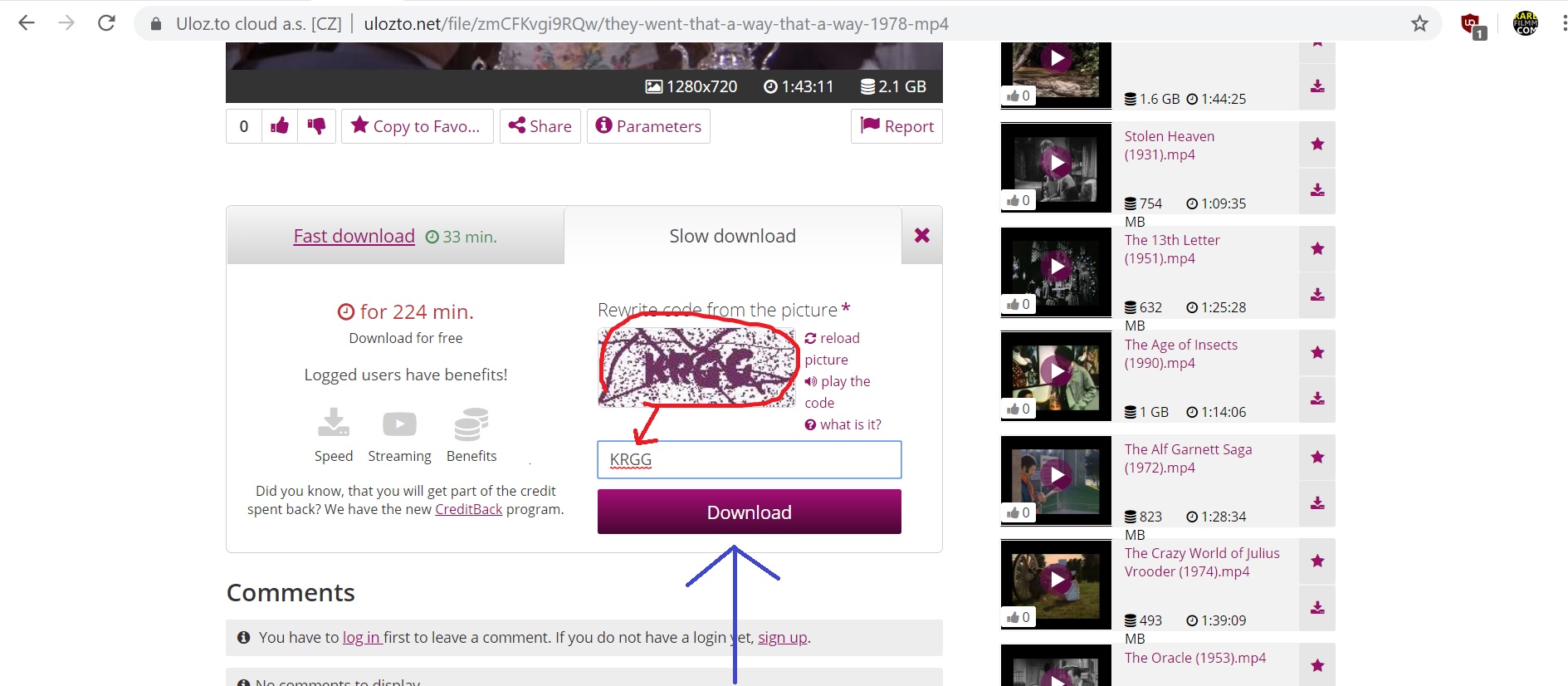Open the 'what is it?' help link
1568x686 pixels.
point(843,424)
